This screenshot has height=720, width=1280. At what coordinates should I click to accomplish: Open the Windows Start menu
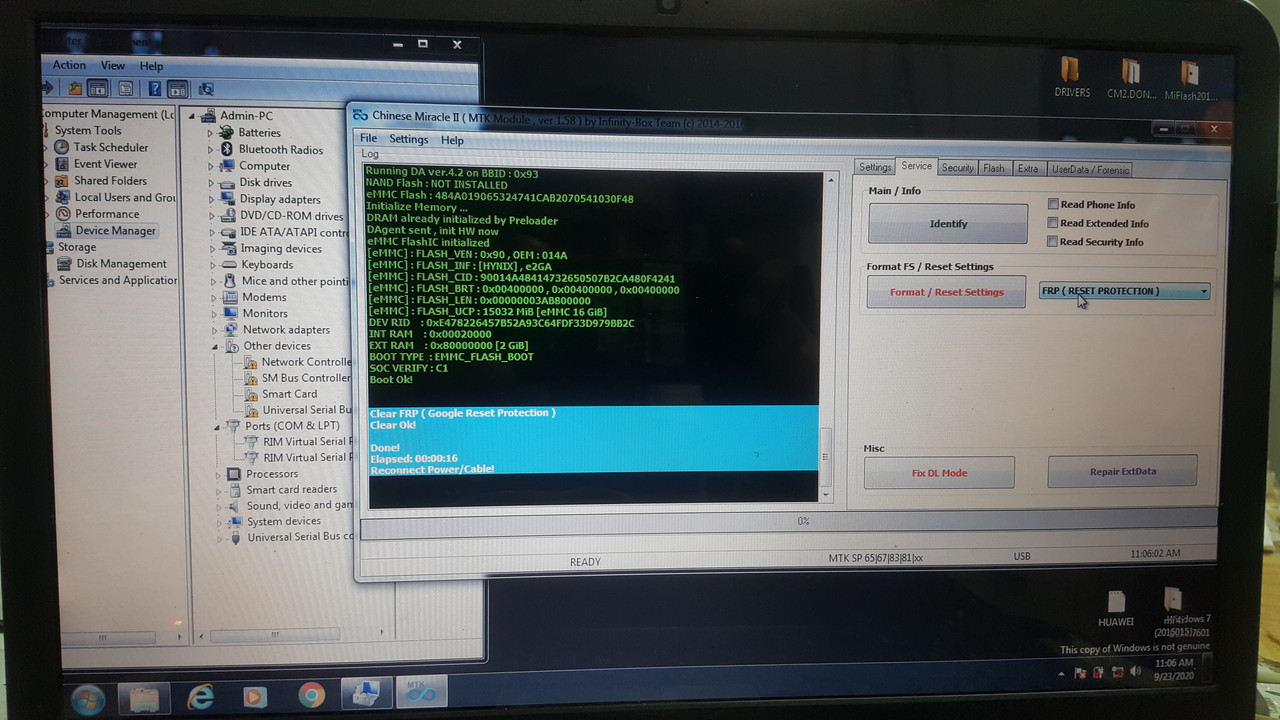(x=87, y=697)
